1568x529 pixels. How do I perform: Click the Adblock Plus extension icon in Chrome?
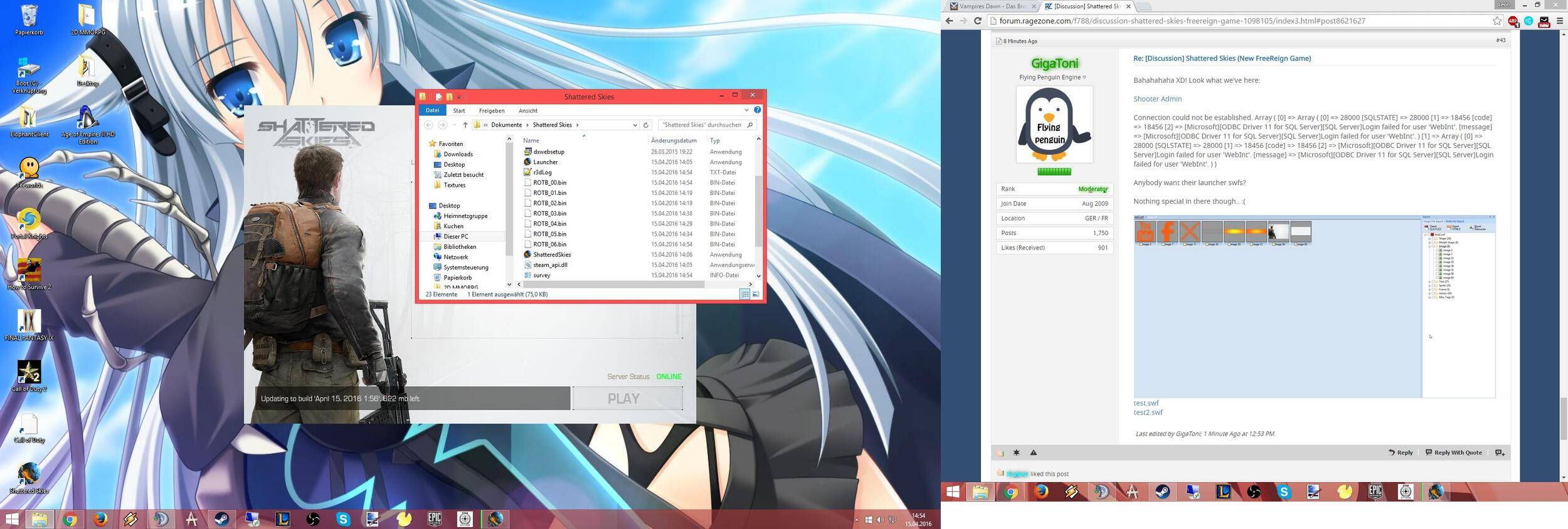(1513, 21)
